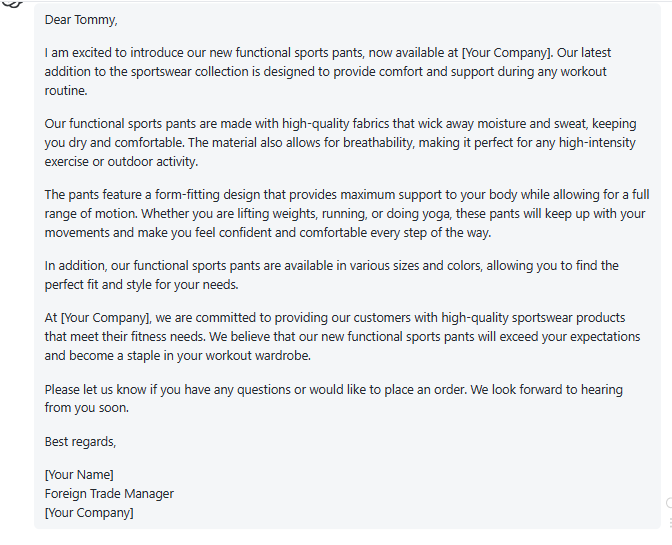Image resolution: width=672 pixels, height=545 pixels.
Task: Click the 'Dear Tommy,' greeting line
Action: coord(81,20)
